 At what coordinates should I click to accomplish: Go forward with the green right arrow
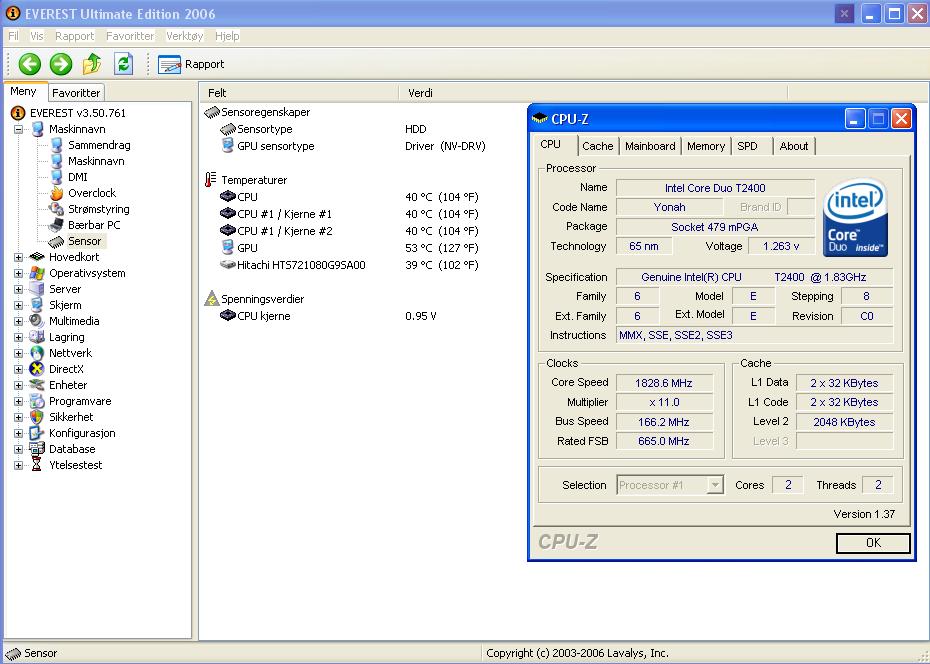[x=60, y=64]
